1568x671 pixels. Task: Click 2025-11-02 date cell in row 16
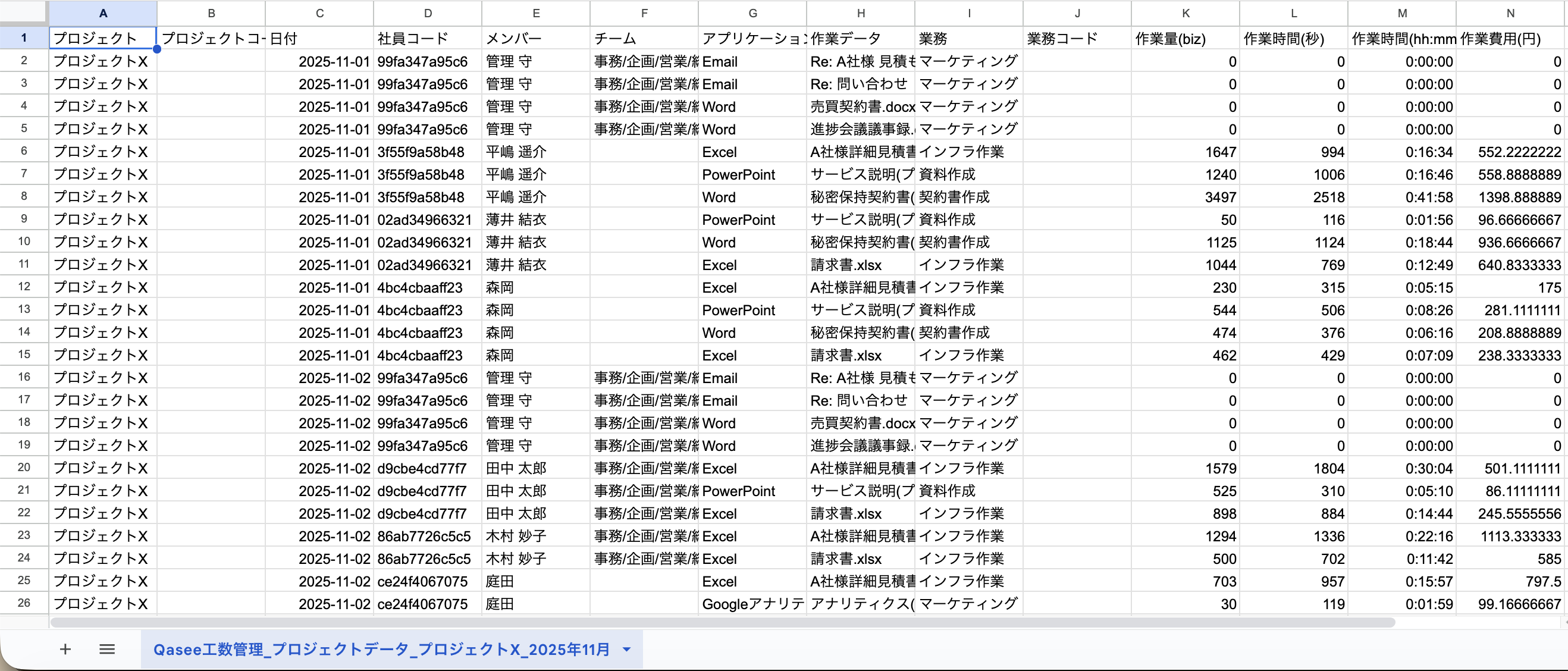[x=319, y=378]
